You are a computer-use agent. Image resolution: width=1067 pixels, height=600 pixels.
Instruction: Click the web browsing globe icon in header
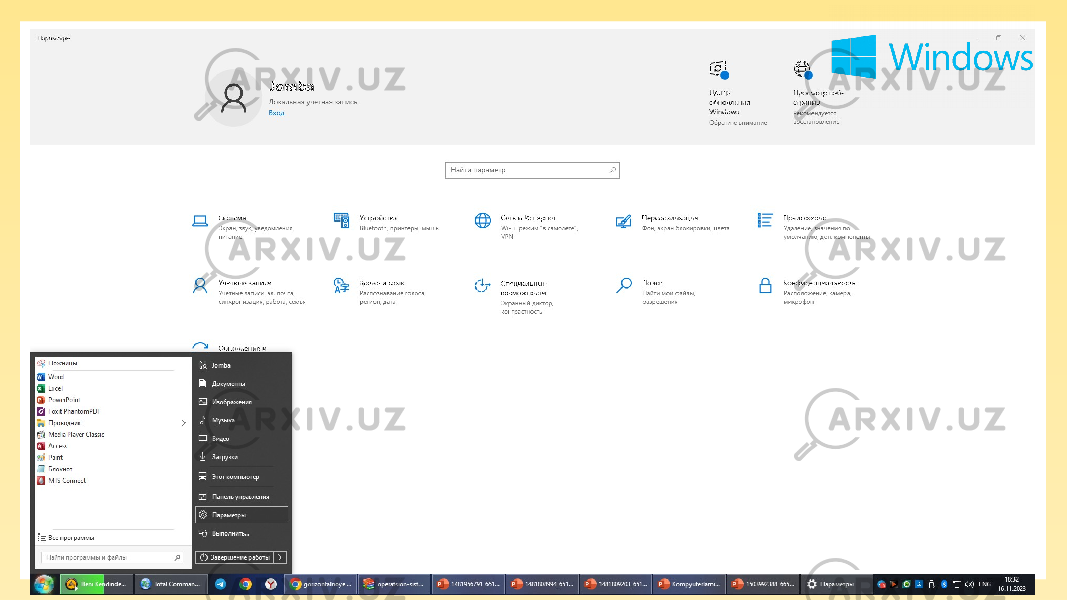[x=803, y=69]
